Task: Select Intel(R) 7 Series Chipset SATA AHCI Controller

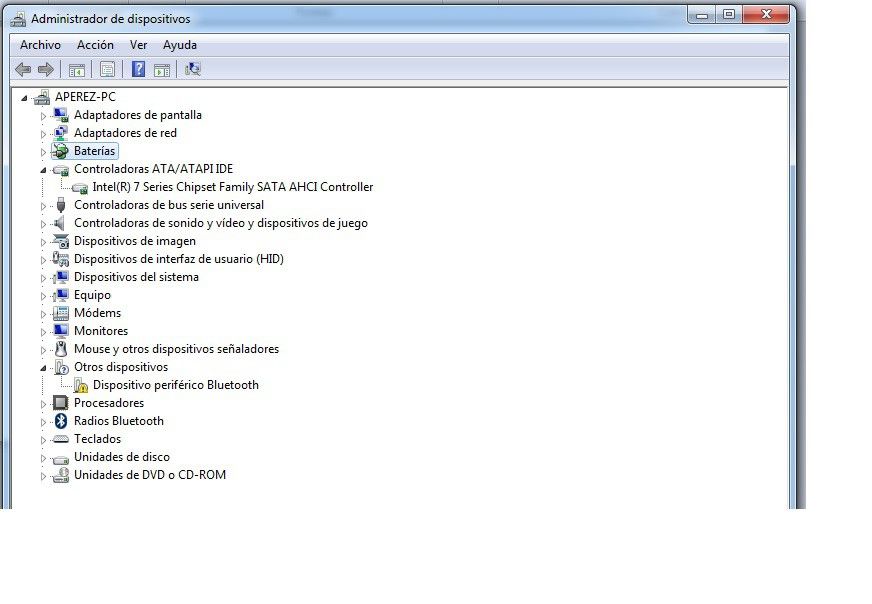Action: pyautogui.click(x=232, y=187)
